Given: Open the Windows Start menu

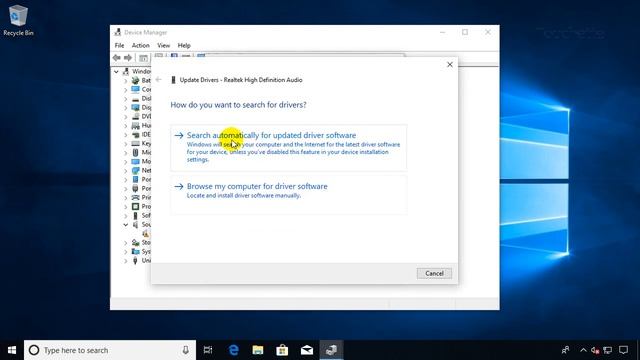Looking at the screenshot, I should tap(12, 350).
